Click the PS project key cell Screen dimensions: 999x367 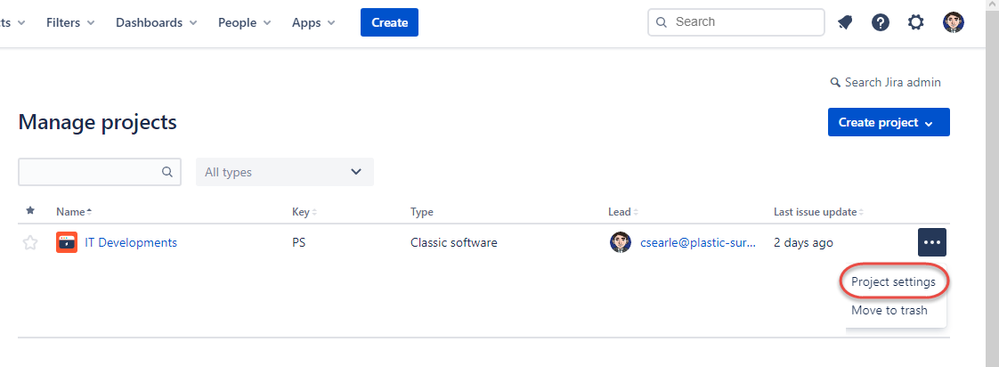tap(298, 243)
